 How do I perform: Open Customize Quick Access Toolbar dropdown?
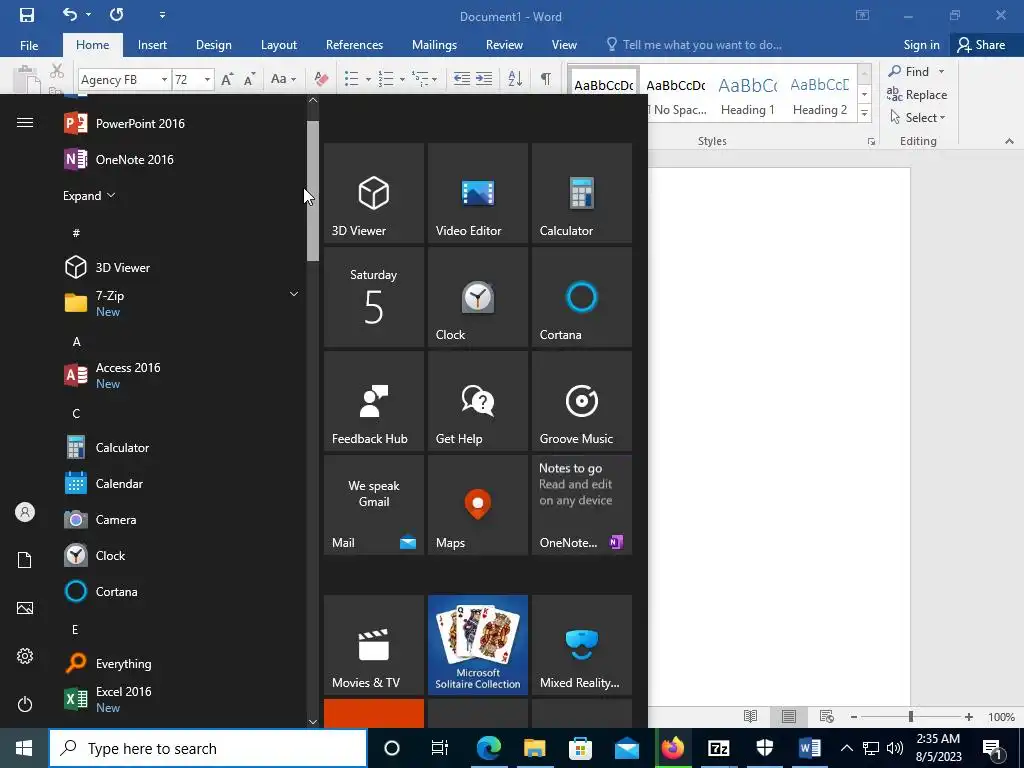tap(162, 15)
